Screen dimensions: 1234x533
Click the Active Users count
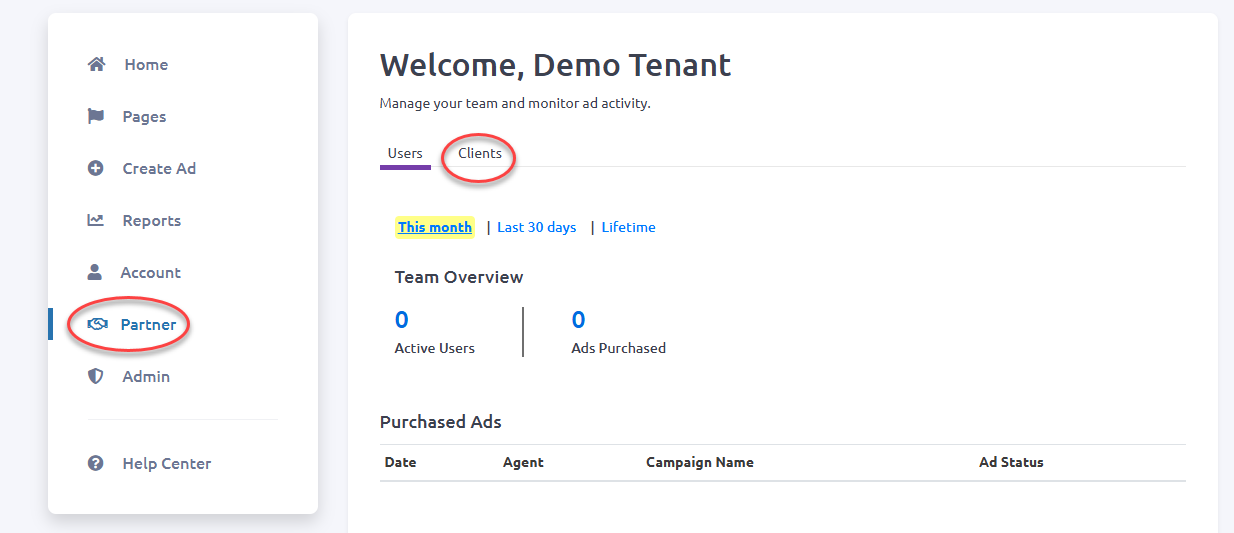click(402, 320)
